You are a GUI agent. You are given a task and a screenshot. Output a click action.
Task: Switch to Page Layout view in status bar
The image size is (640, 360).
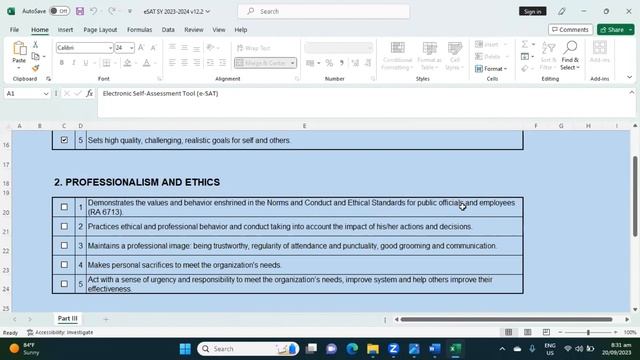[527, 332]
